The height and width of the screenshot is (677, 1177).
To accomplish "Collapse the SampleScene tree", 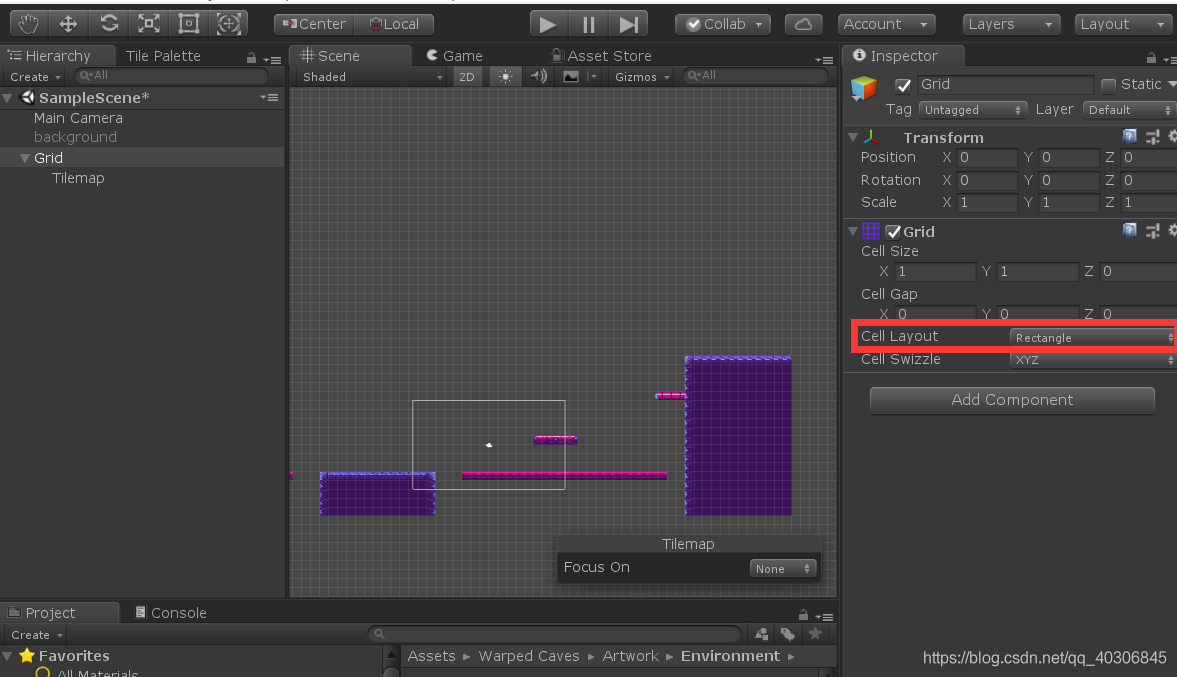I will [x=8, y=98].
